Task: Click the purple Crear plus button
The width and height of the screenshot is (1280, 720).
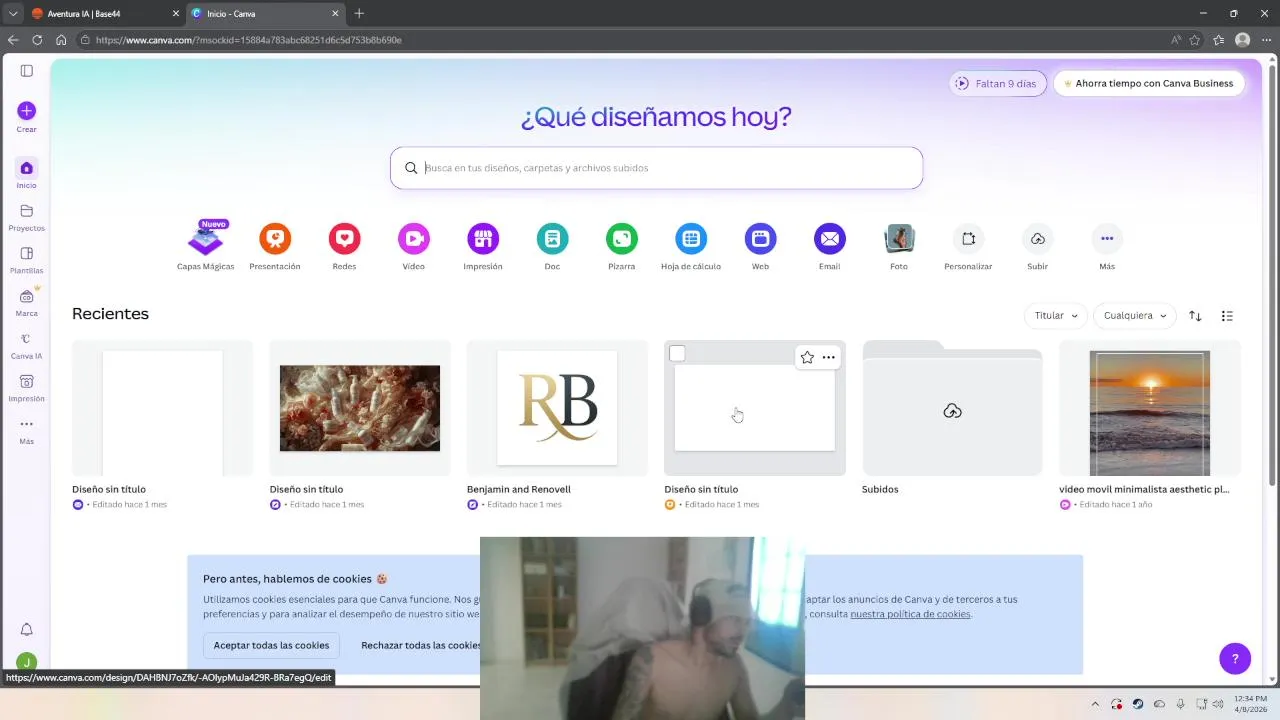Action: click(x=26, y=111)
